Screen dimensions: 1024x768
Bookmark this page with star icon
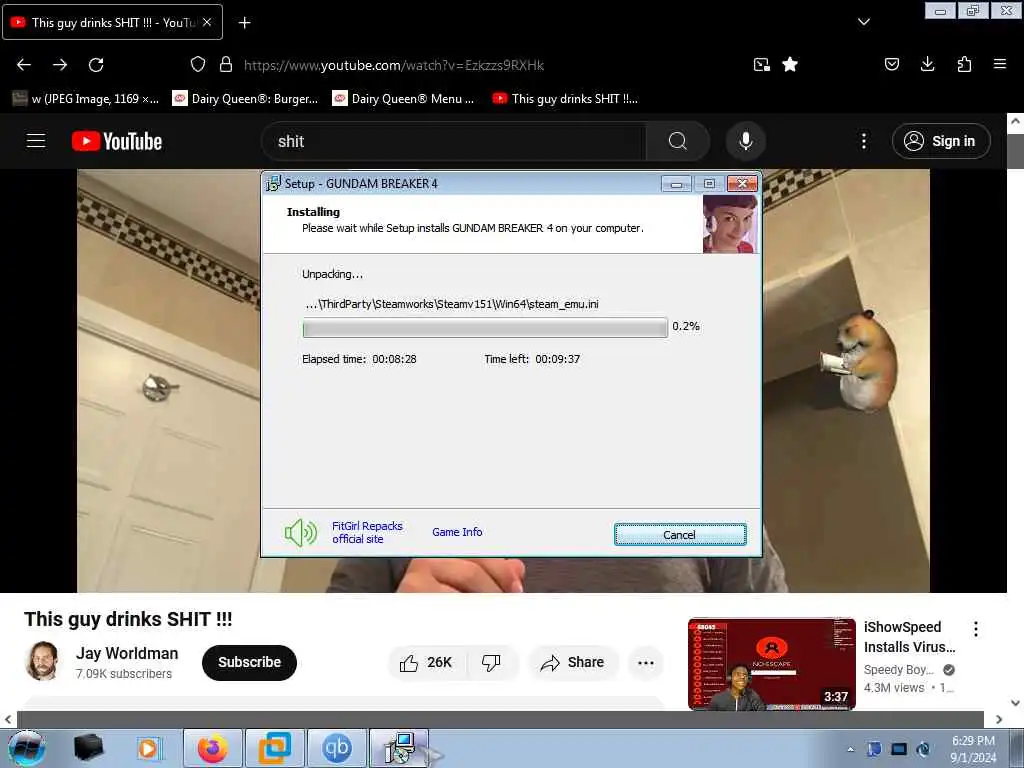pos(790,65)
